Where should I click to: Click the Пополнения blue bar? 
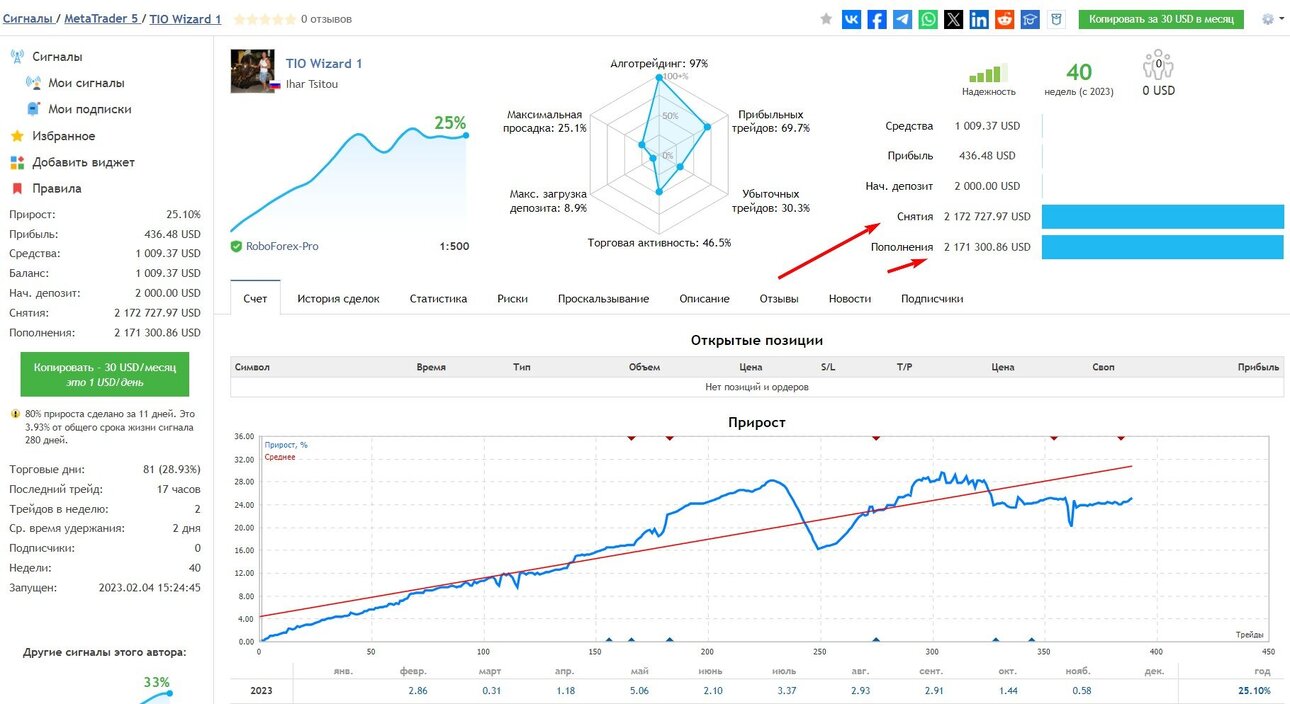tap(1162, 247)
